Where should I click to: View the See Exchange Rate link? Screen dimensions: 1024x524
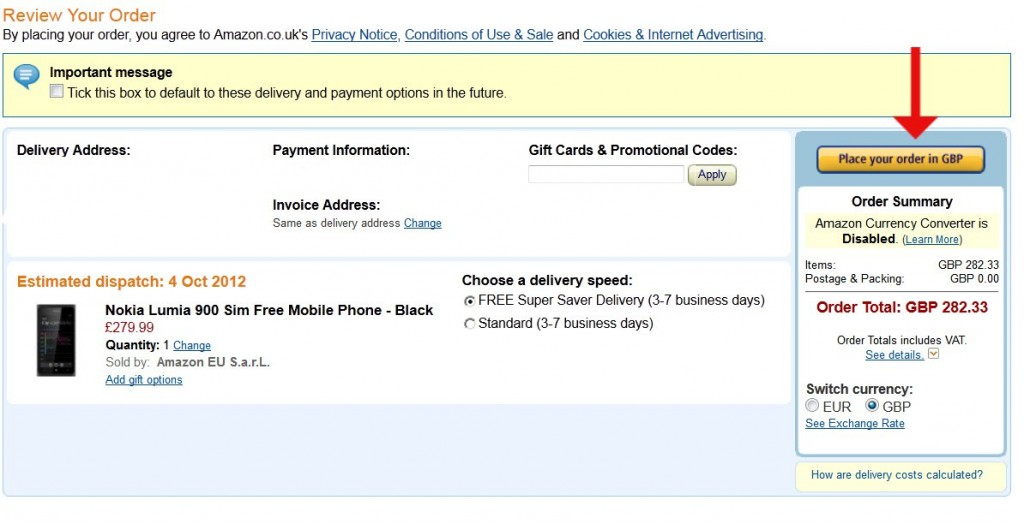coord(855,424)
